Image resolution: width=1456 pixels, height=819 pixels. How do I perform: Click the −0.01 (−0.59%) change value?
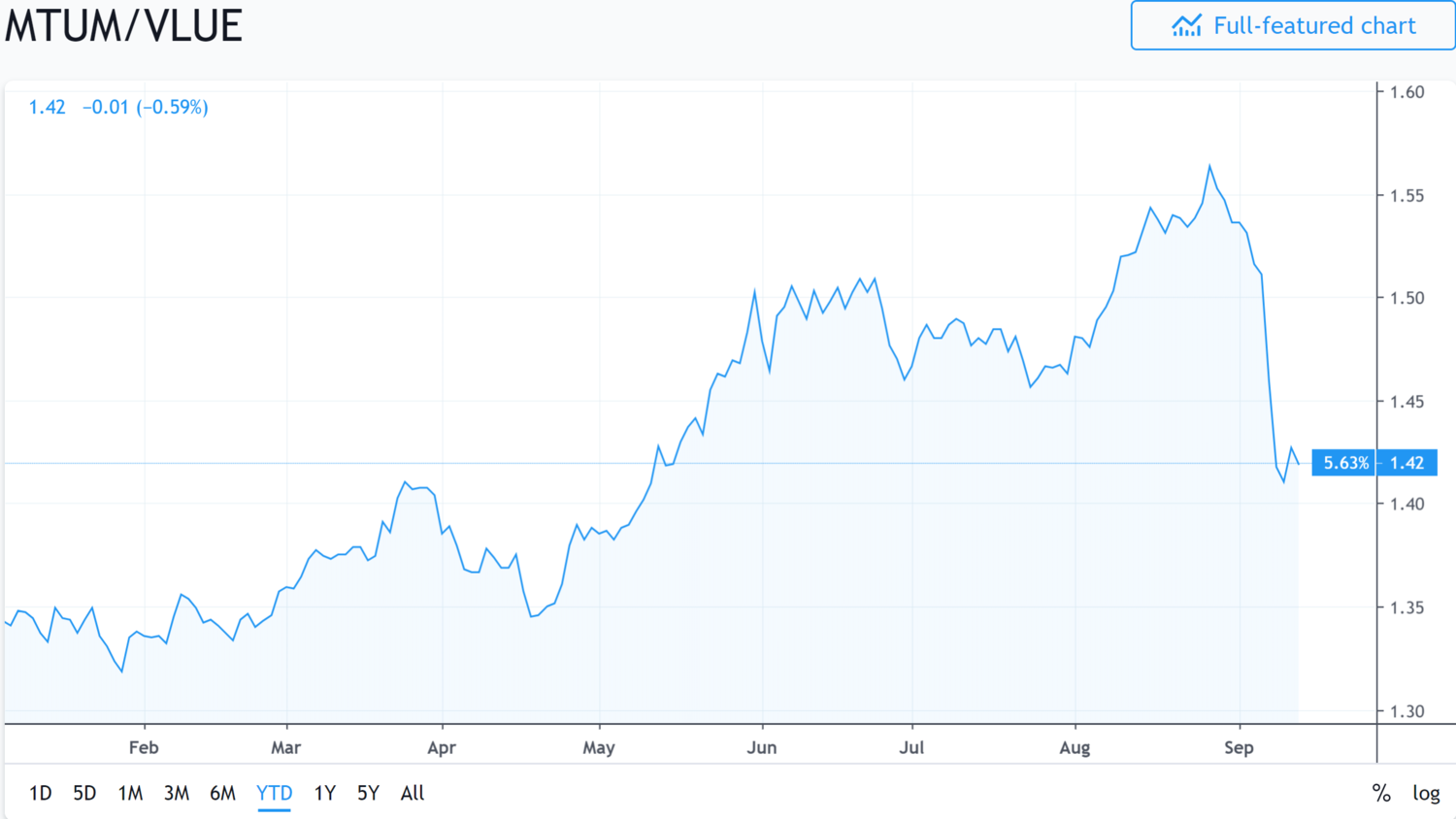145,107
